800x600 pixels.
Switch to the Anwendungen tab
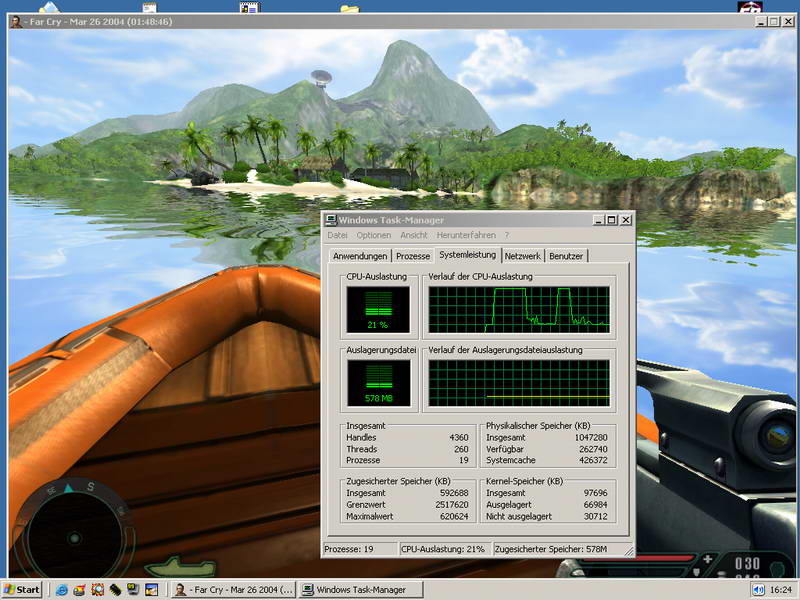point(360,256)
